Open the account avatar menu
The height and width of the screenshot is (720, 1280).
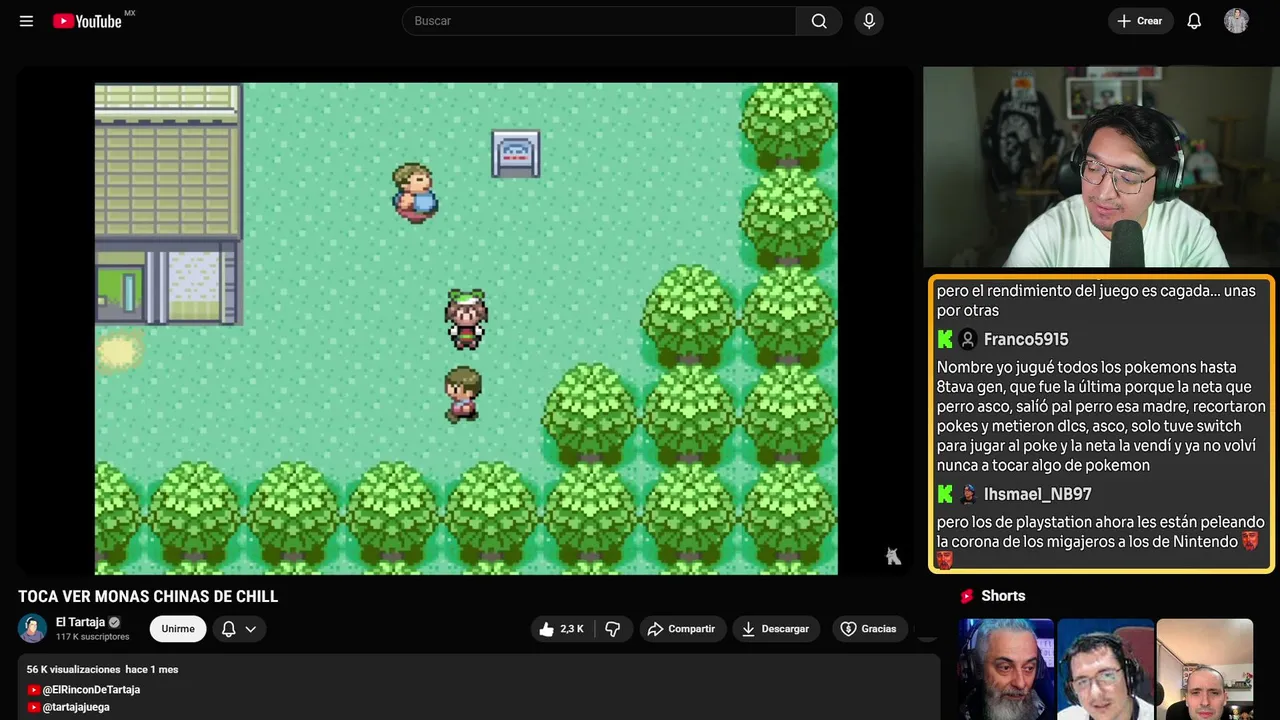(1236, 21)
